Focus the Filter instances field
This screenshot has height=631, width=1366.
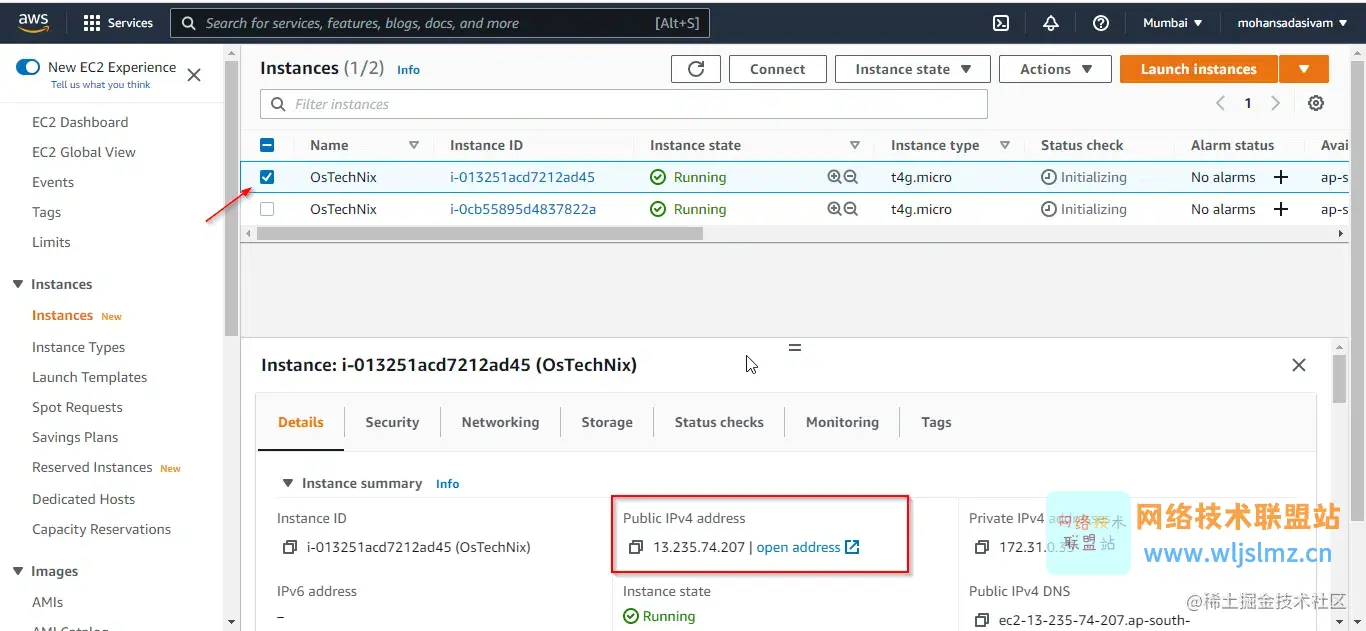point(624,104)
